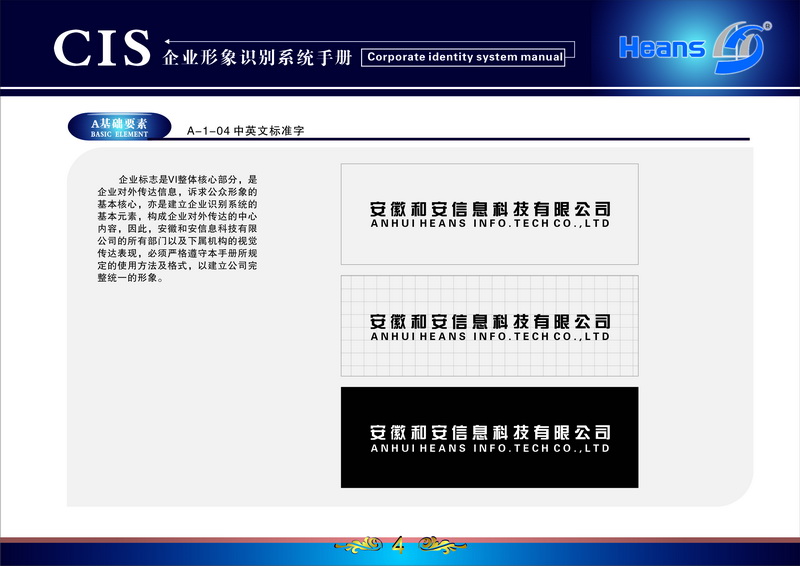
Task: Click the grid-background company name sample
Action: coord(490,326)
